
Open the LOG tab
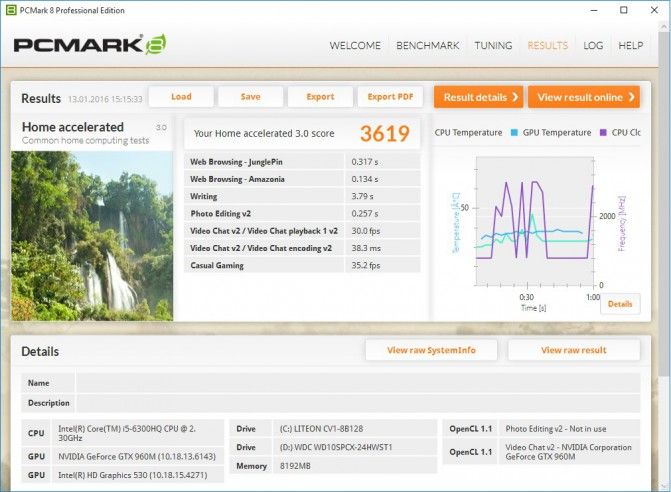coord(593,45)
